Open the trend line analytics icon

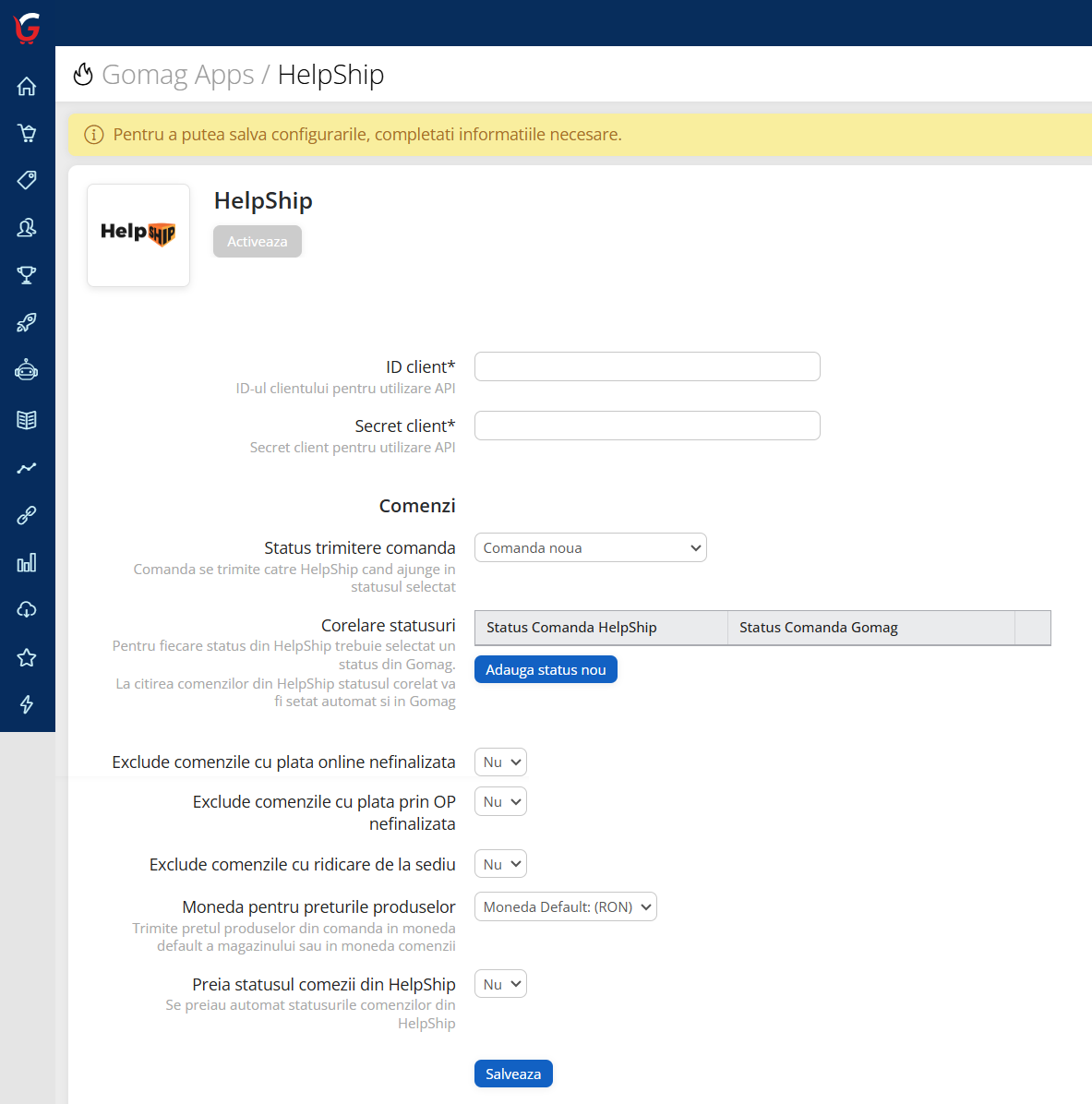pyautogui.click(x=27, y=468)
